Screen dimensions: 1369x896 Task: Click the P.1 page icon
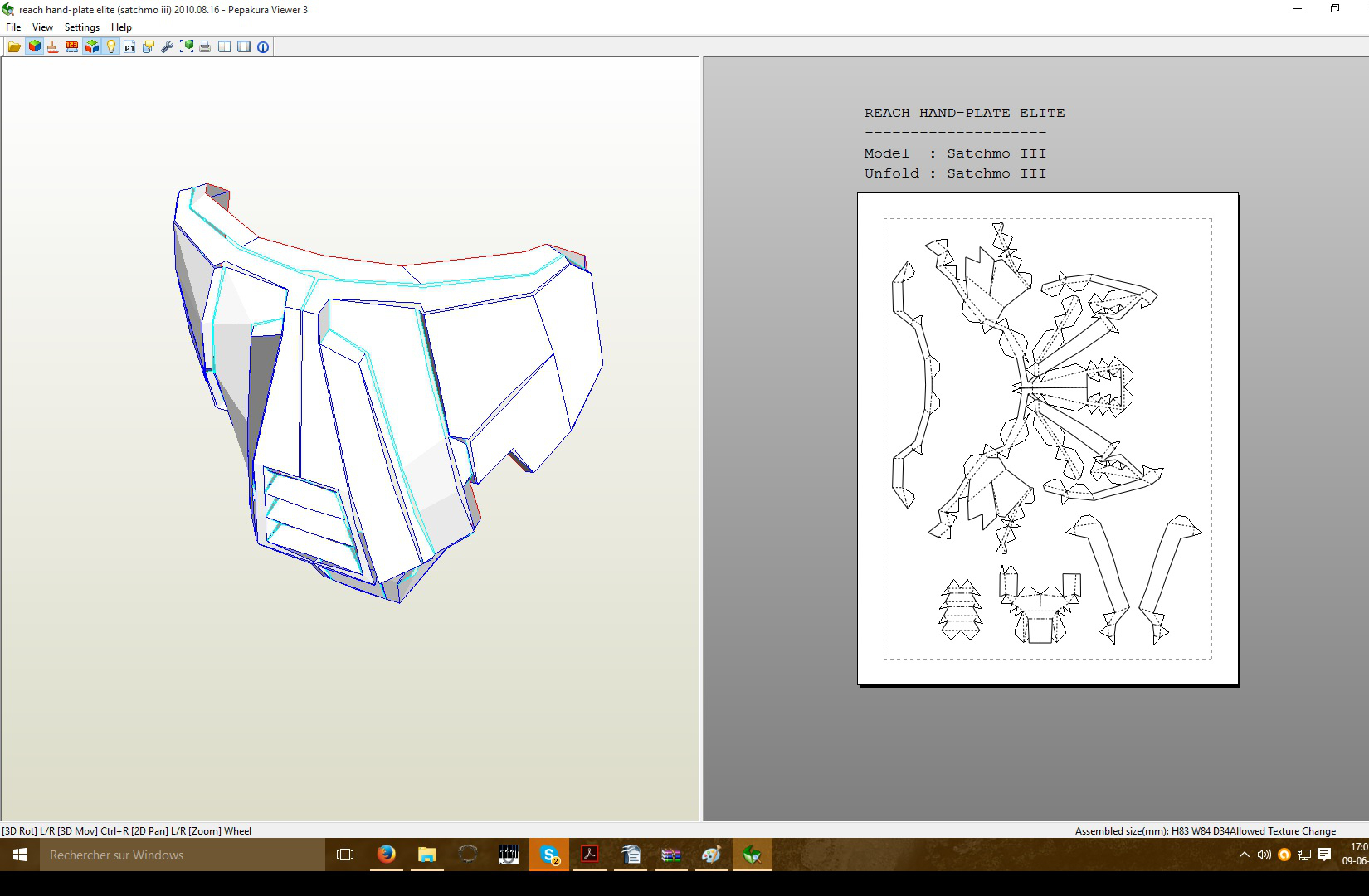[129, 47]
